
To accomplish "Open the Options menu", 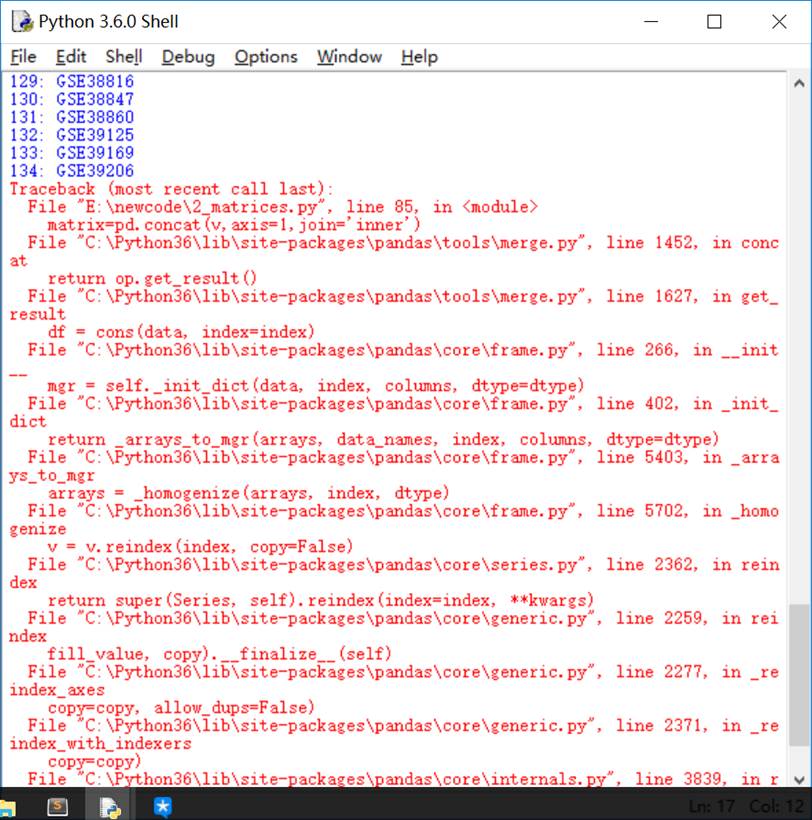I will coord(266,56).
